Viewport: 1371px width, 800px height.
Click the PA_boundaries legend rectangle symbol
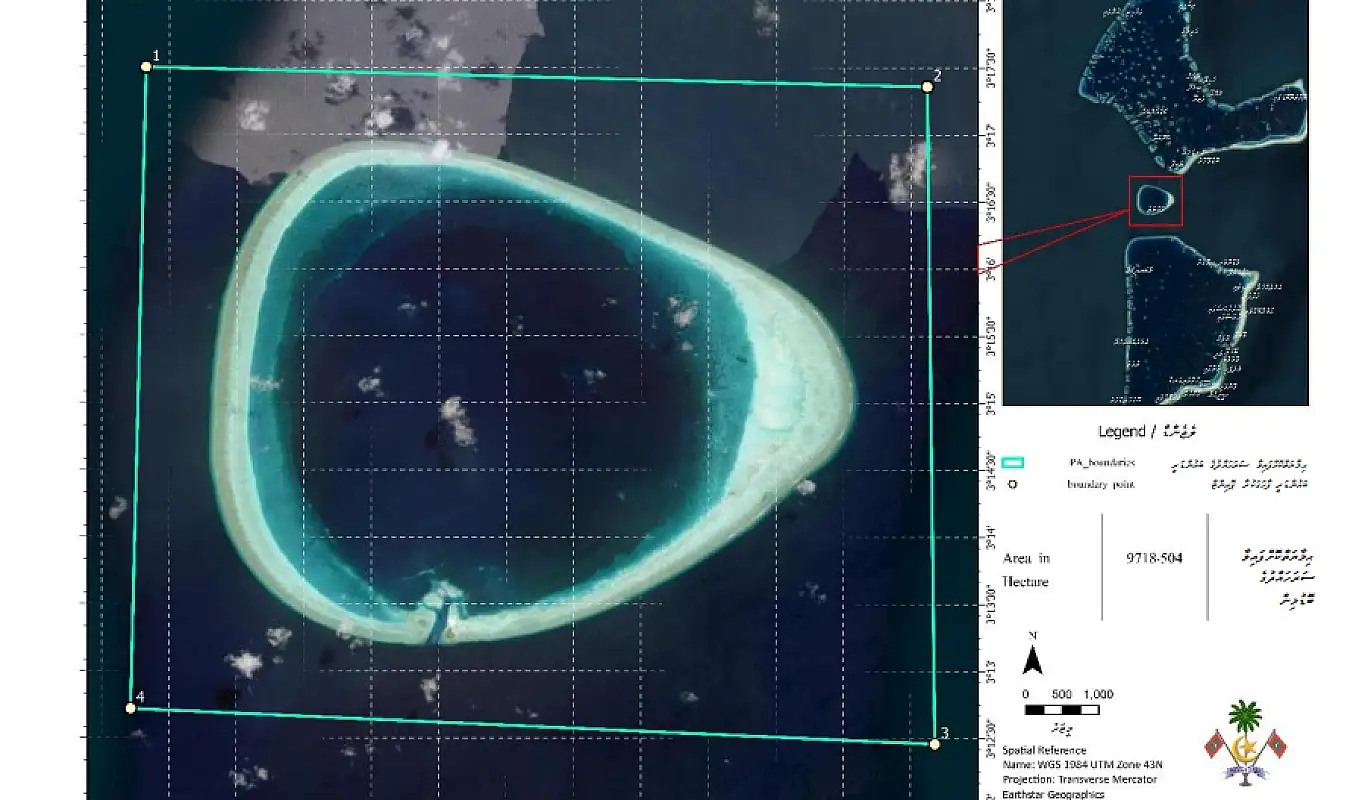click(1013, 463)
